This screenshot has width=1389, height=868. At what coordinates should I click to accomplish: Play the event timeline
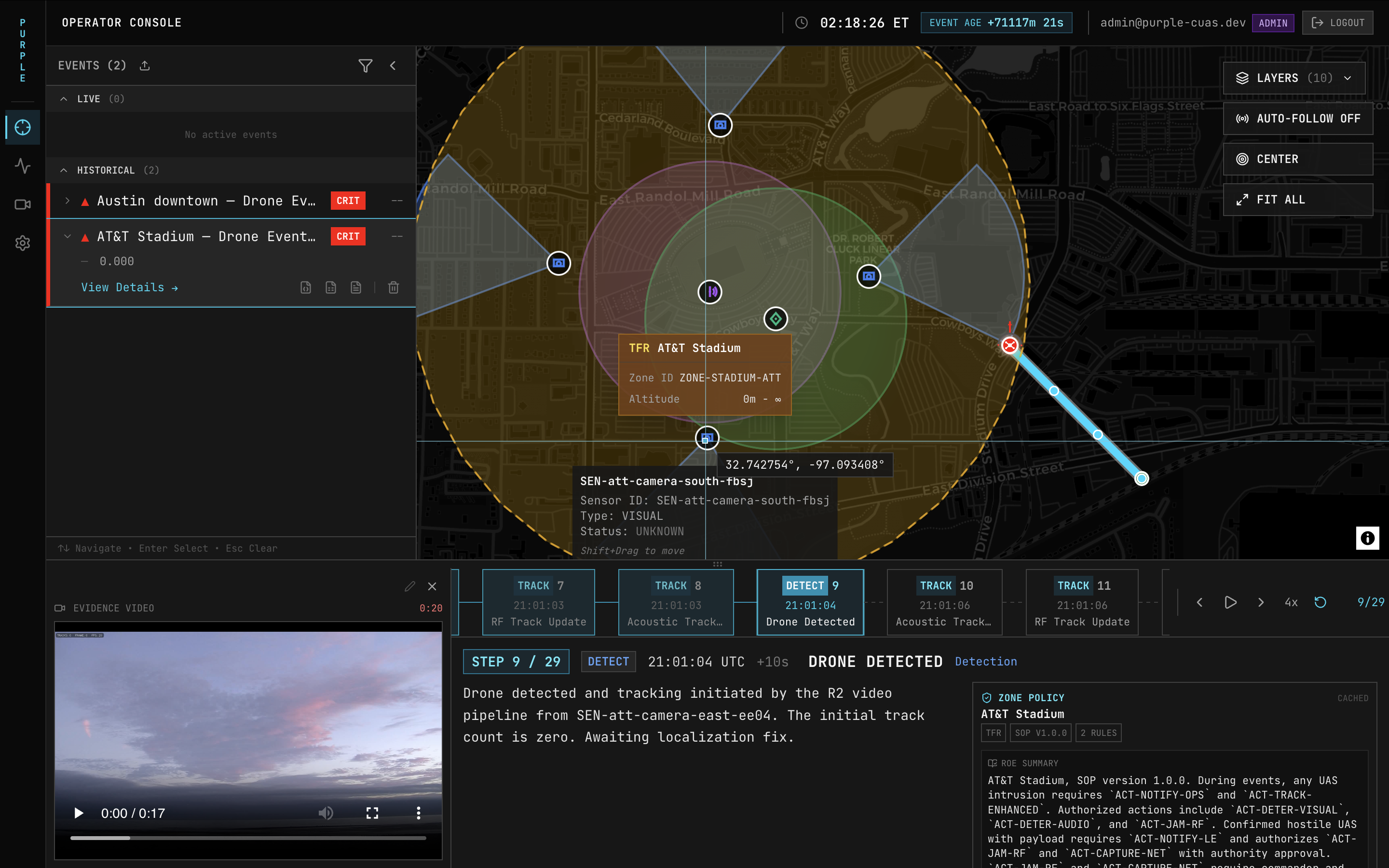[x=1230, y=602]
